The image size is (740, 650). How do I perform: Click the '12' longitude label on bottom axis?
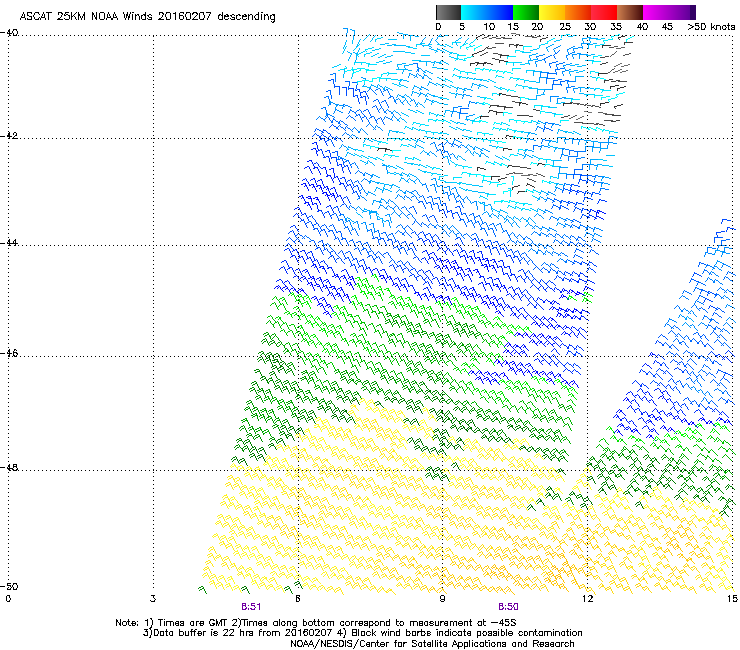coord(587,599)
